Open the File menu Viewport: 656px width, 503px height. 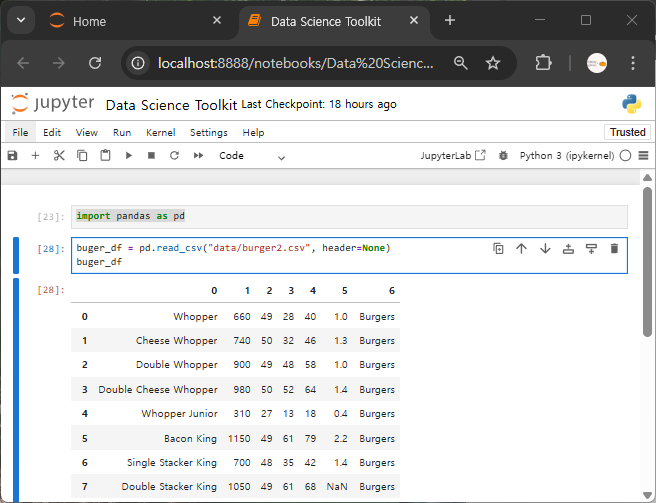coord(20,133)
